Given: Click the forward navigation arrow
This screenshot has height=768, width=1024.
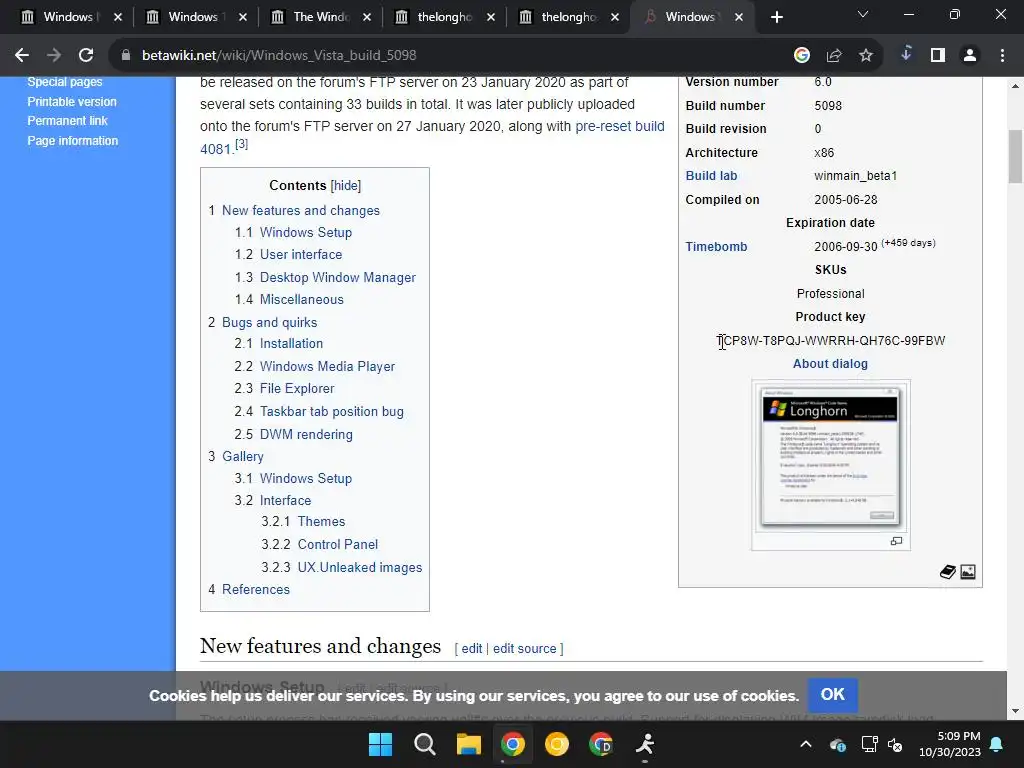Looking at the screenshot, I should [54, 56].
